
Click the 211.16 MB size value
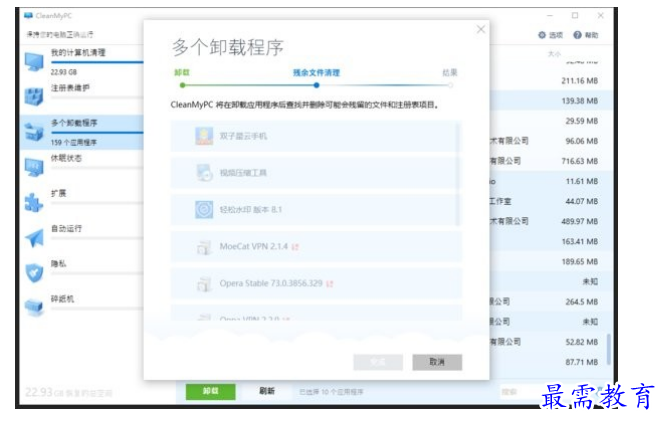click(580, 81)
